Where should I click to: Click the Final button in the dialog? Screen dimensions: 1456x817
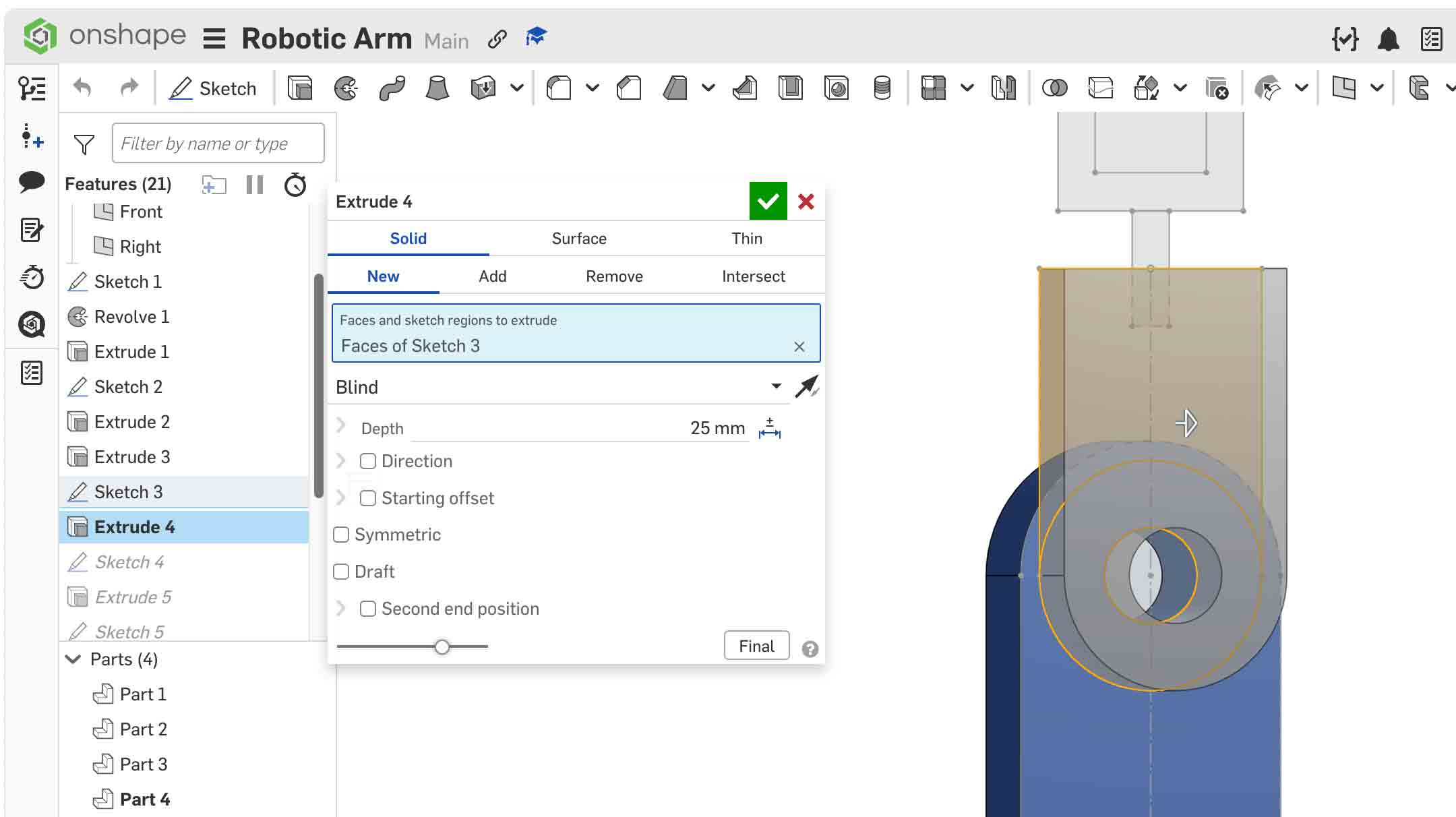[756, 645]
